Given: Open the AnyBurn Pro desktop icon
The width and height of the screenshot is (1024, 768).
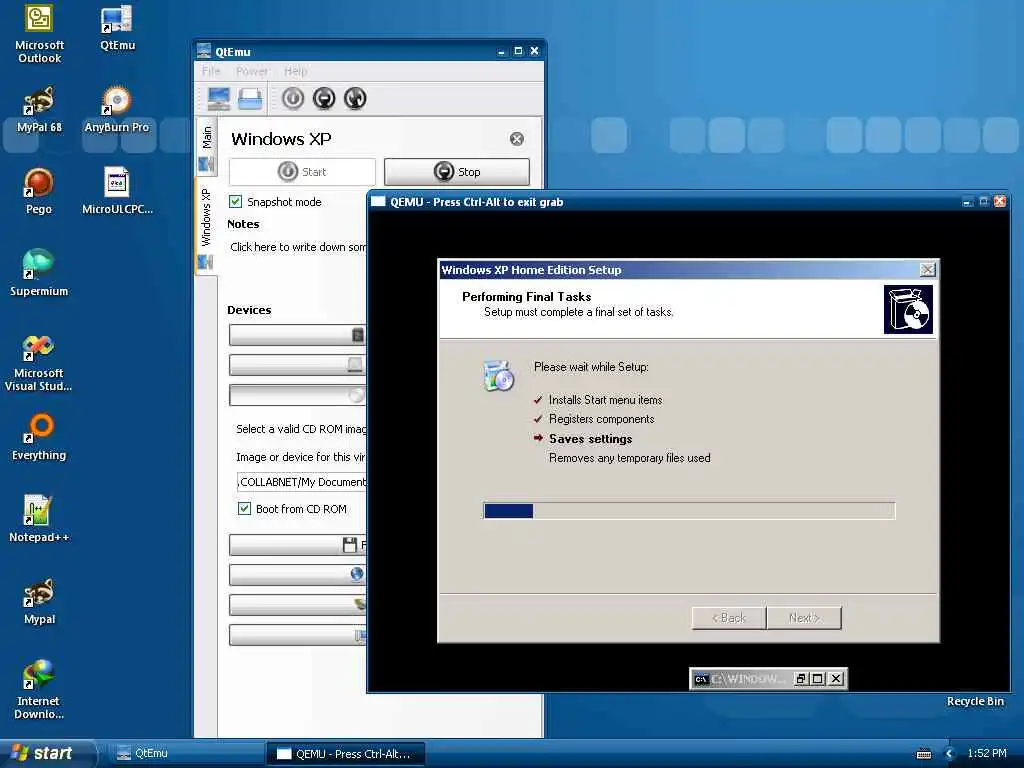Looking at the screenshot, I should pyautogui.click(x=117, y=110).
